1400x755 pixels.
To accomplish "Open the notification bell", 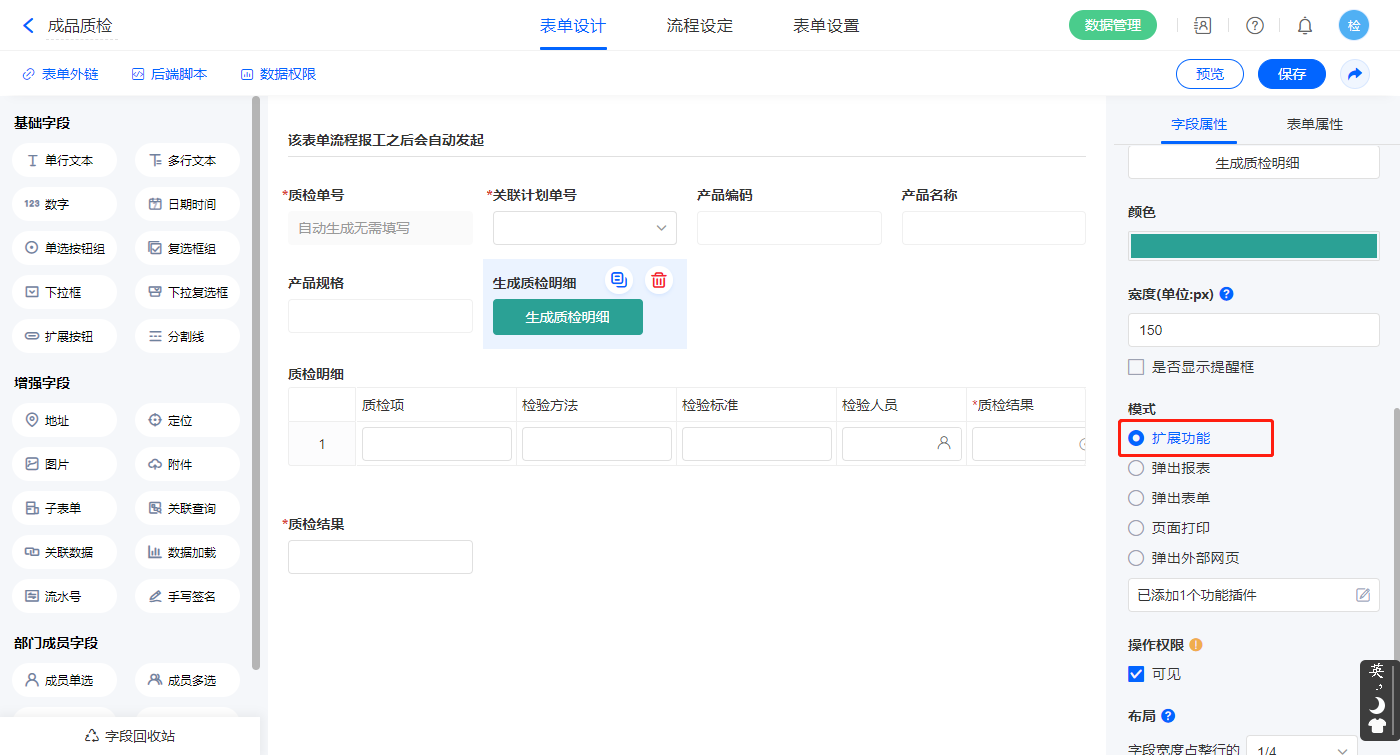I will coord(1305,26).
